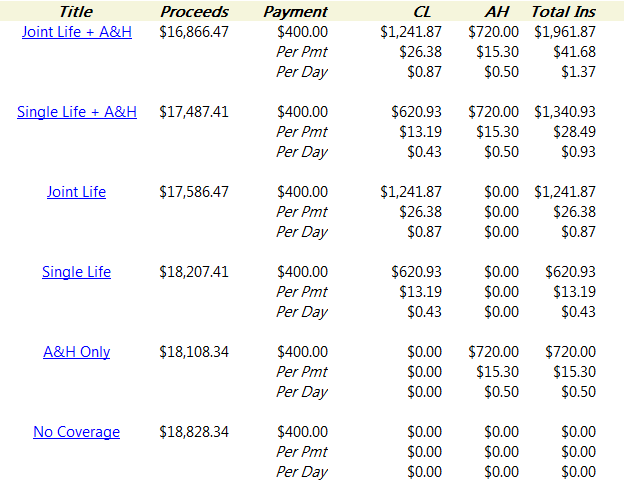Click the $17,487.41 proceeds amount
The width and height of the screenshot is (624, 485).
pos(194,112)
